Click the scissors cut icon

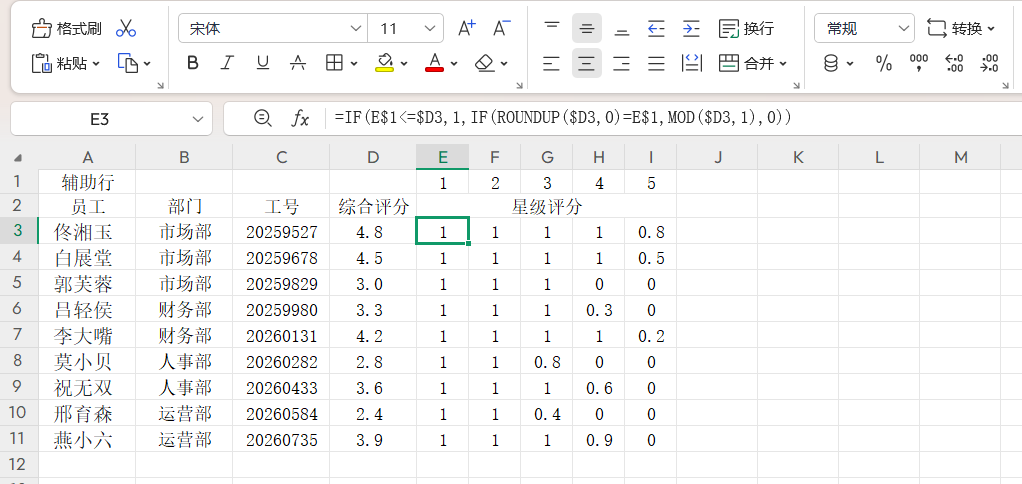pyautogui.click(x=126, y=29)
